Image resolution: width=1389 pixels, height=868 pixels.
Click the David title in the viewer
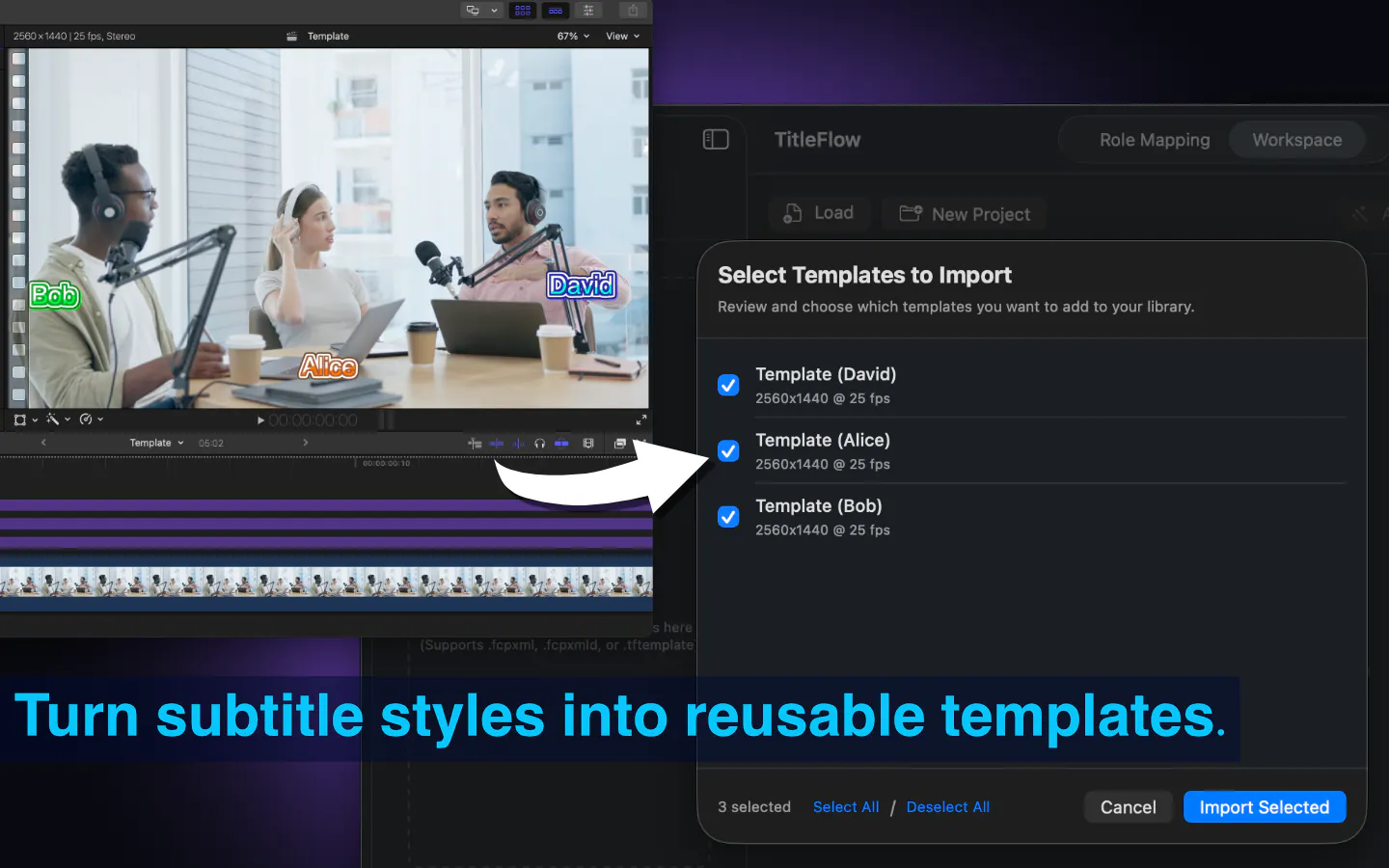click(x=581, y=285)
